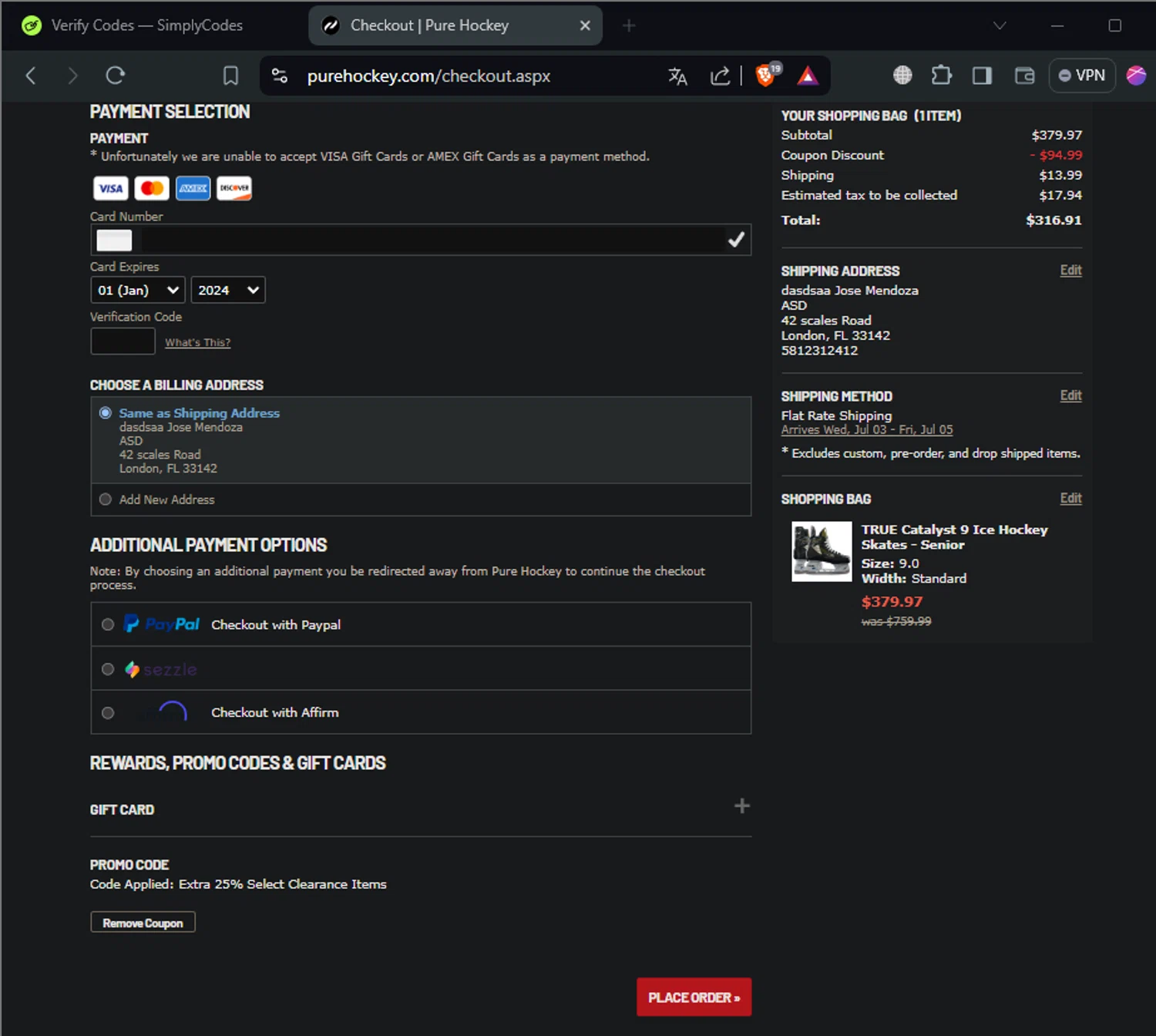This screenshot has width=1156, height=1036.
Task: Open the VPN button
Action: tap(1082, 76)
